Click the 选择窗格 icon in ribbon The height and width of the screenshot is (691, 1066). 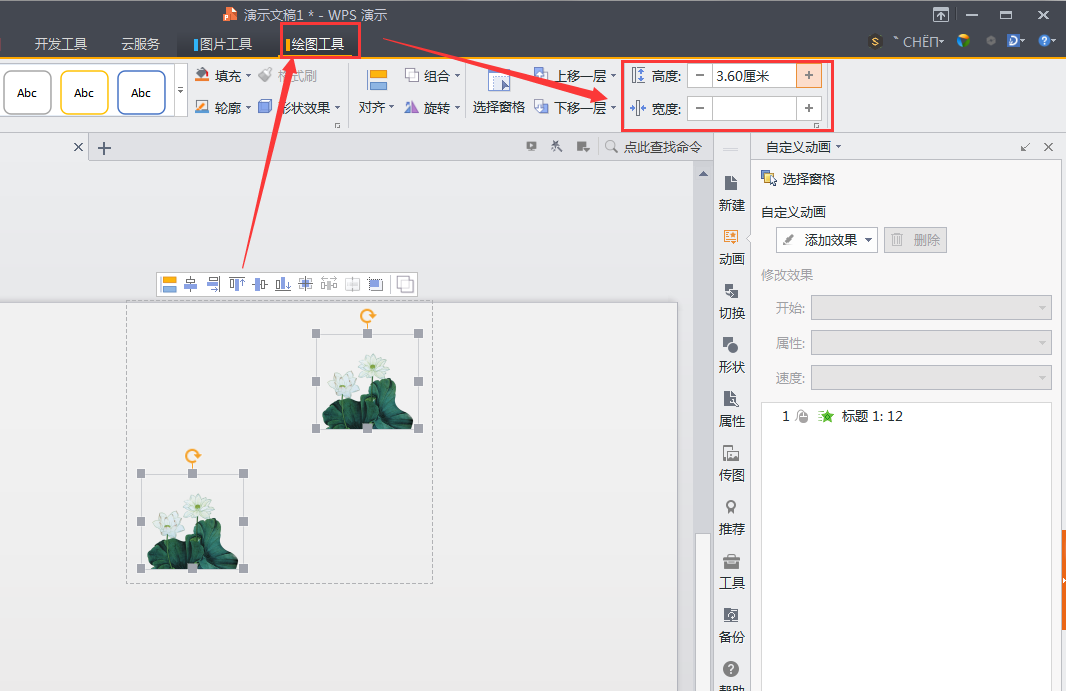(x=498, y=85)
